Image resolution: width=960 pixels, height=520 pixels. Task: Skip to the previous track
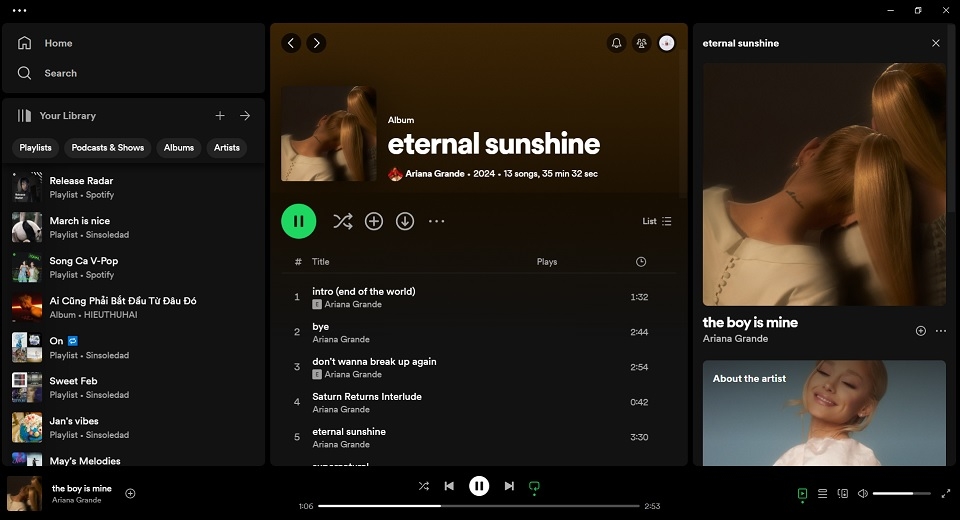click(449, 486)
